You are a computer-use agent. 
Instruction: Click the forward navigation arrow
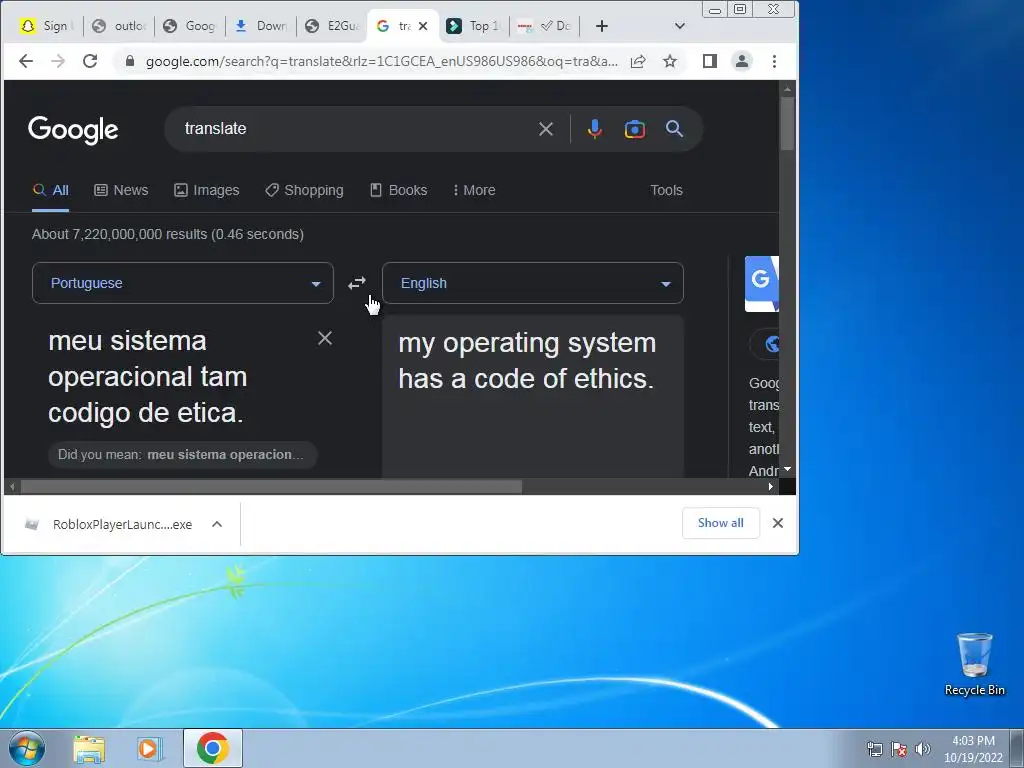(58, 61)
